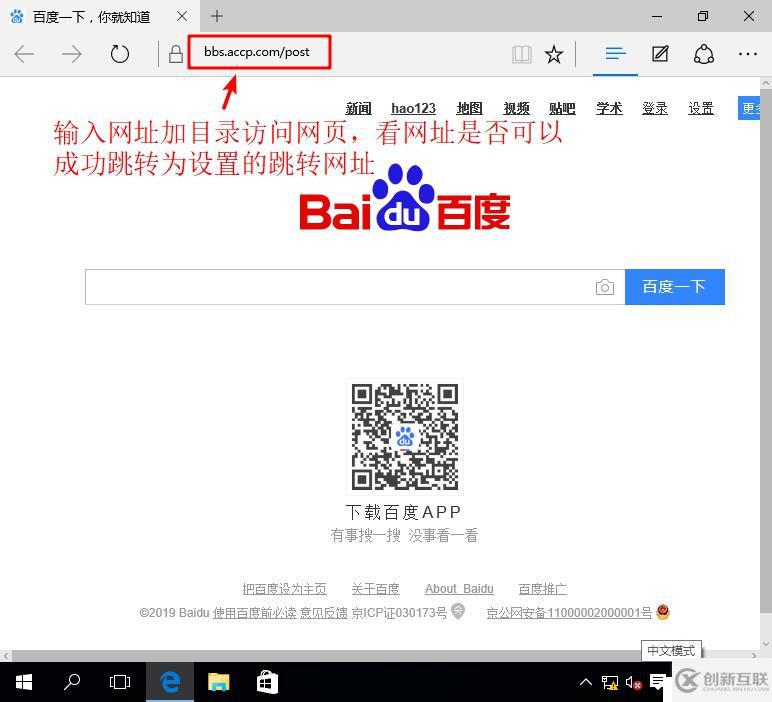Open the 地图 link
Viewport: 772px width, 702px height.
469,108
